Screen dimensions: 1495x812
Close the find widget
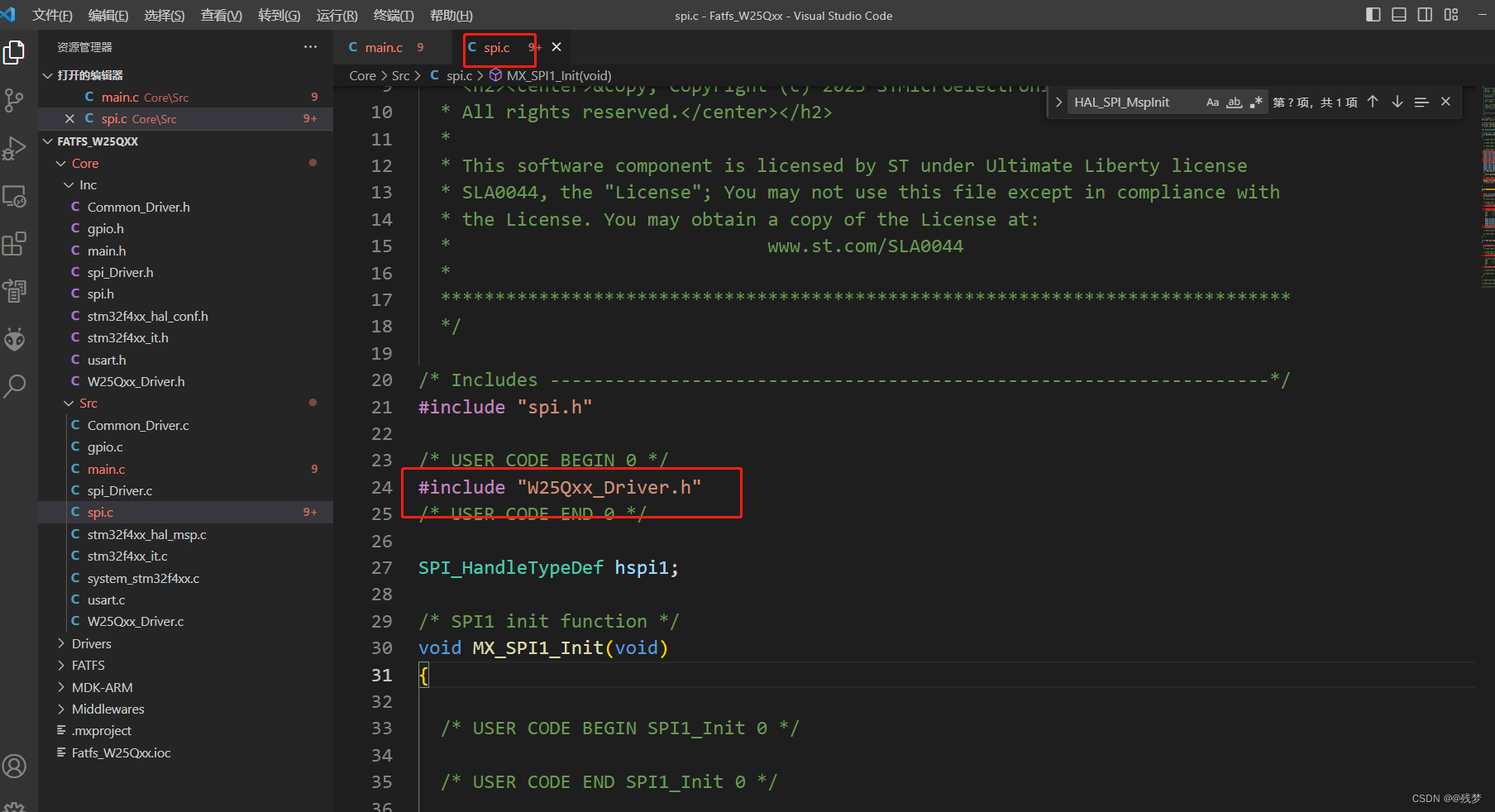tap(1445, 102)
